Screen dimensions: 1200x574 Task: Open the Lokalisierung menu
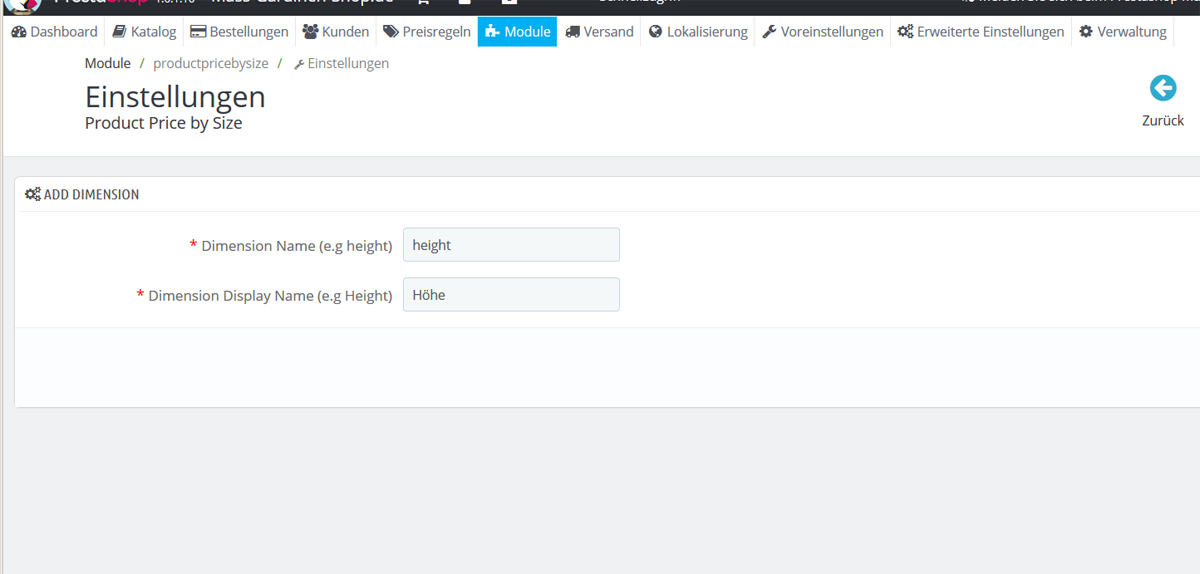(698, 32)
